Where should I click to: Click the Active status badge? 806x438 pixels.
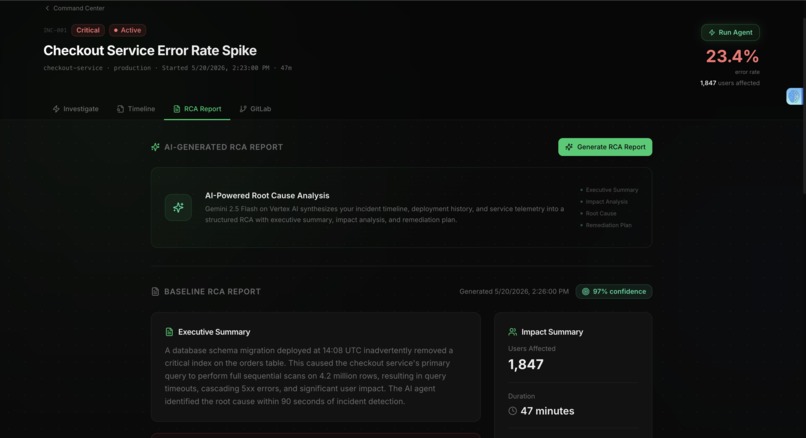coord(127,30)
